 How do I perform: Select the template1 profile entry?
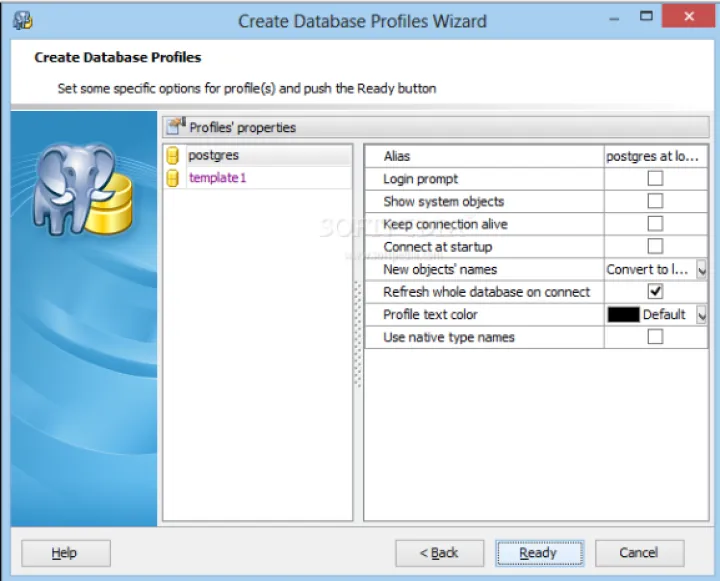pyautogui.click(x=217, y=178)
